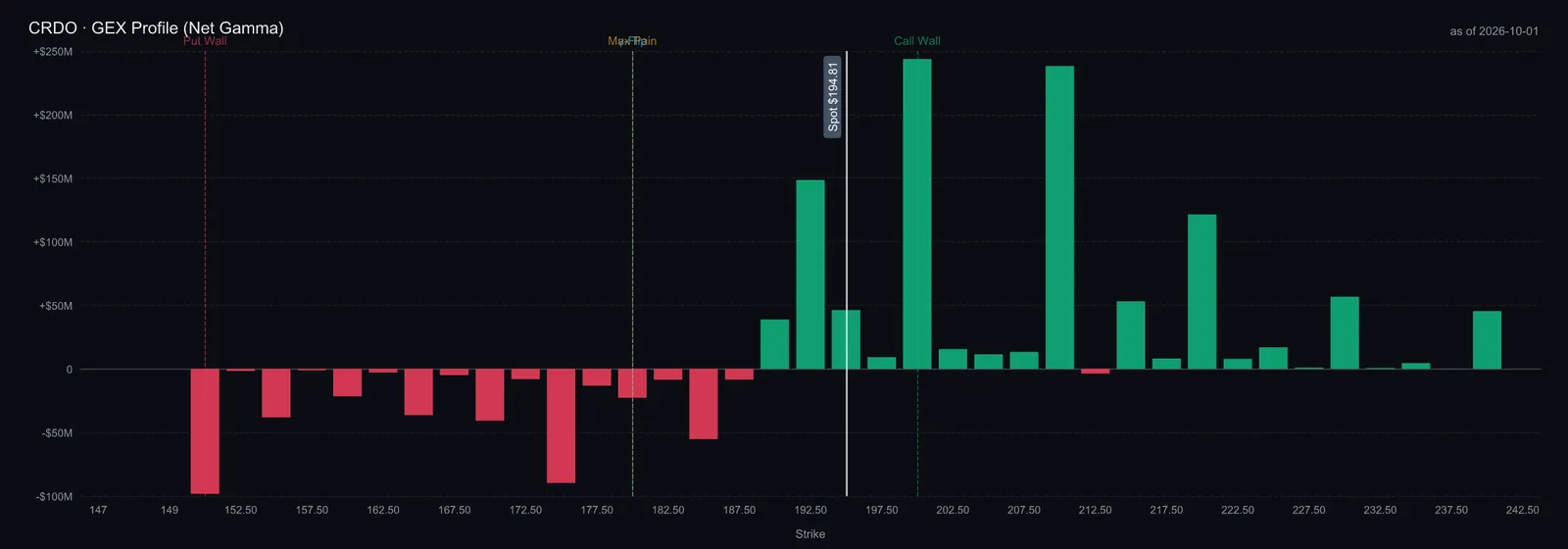Click the 172.50 strike tick label

[x=525, y=510]
